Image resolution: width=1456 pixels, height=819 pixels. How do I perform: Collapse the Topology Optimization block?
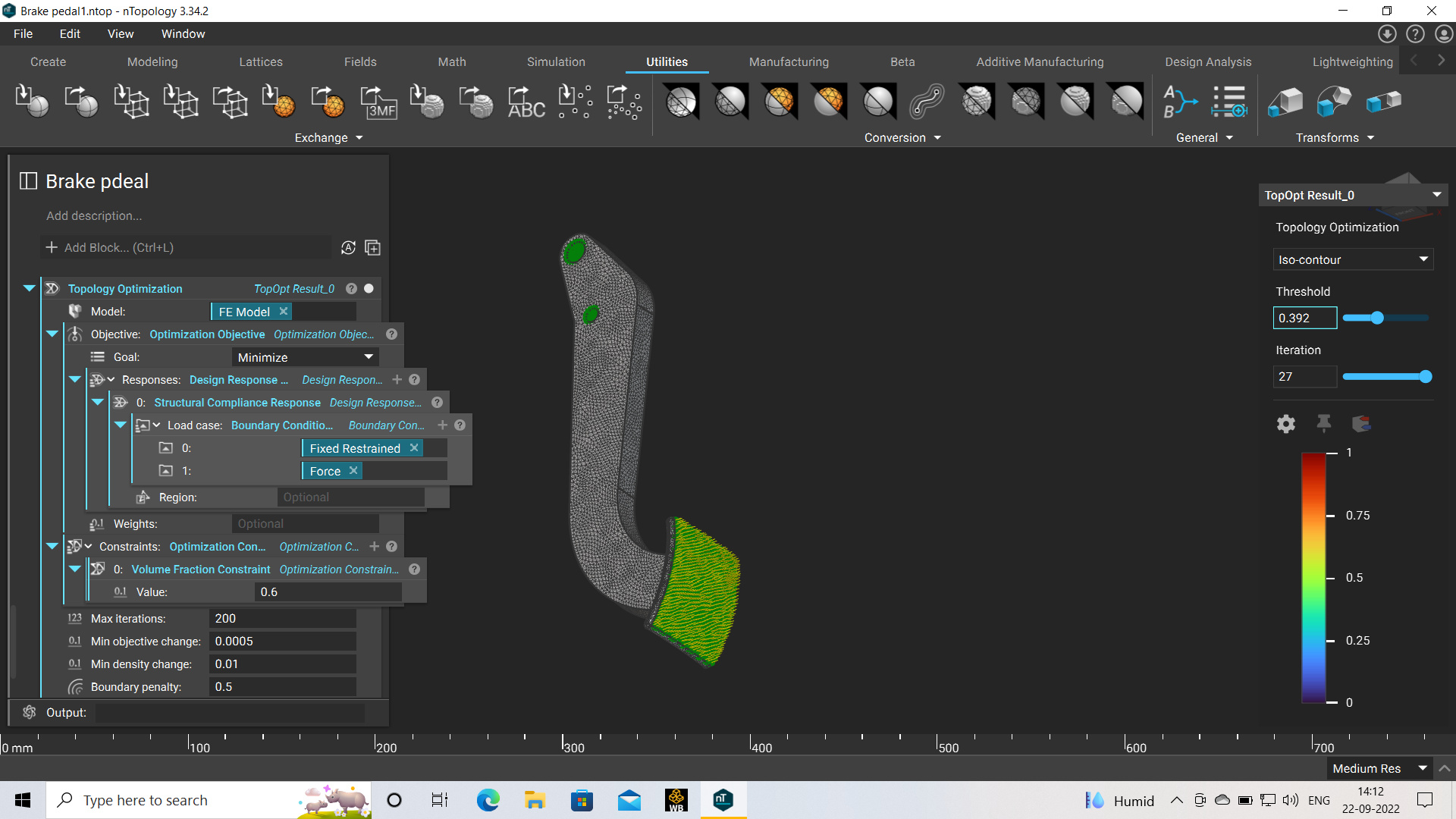pyautogui.click(x=29, y=288)
